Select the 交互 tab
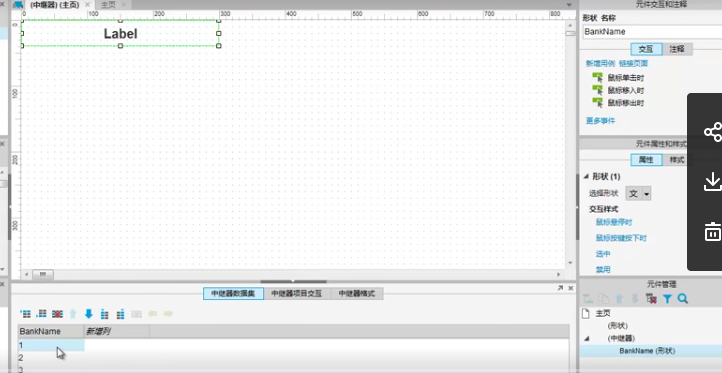This screenshot has width=722, height=373. (646, 49)
